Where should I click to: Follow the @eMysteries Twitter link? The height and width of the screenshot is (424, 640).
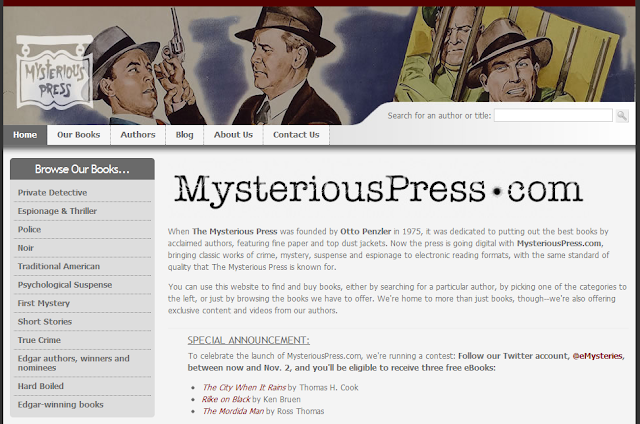pyautogui.click(x=598, y=356)
